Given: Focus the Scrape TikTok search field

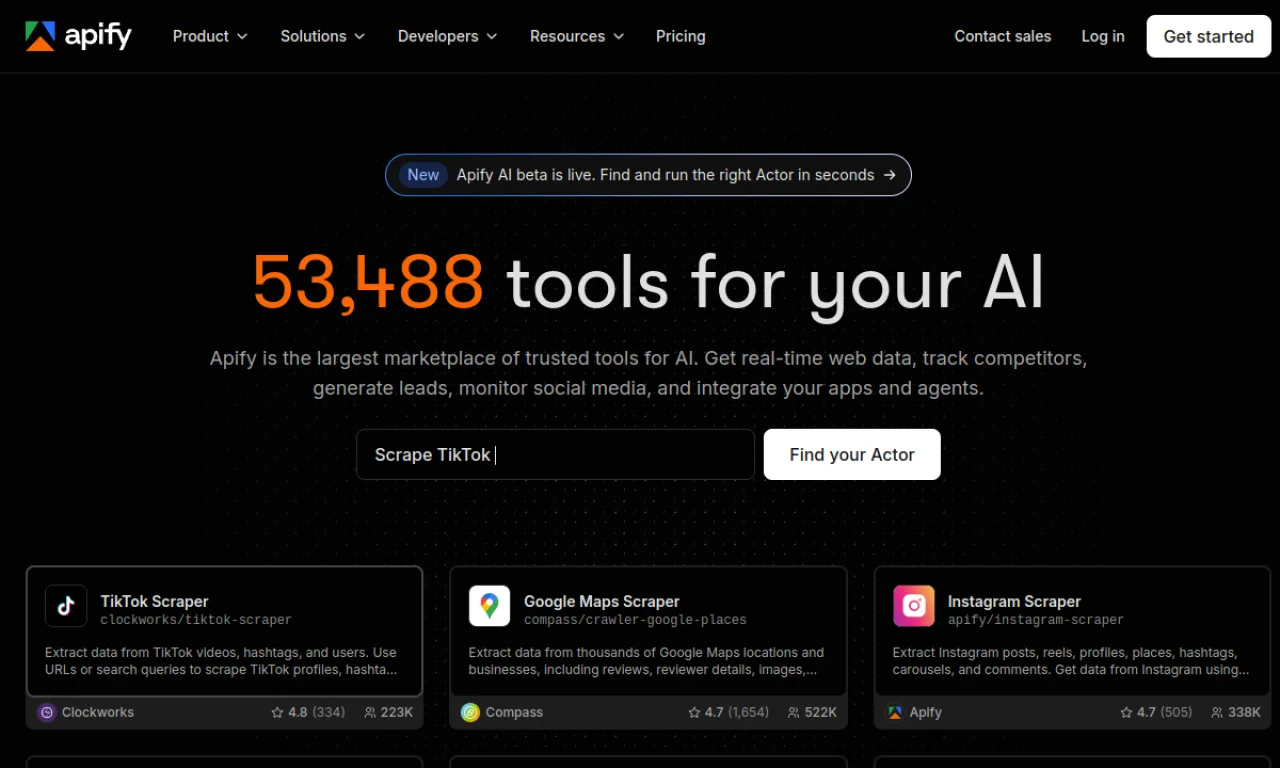Looking at the screenshot, I should (556, 454).
